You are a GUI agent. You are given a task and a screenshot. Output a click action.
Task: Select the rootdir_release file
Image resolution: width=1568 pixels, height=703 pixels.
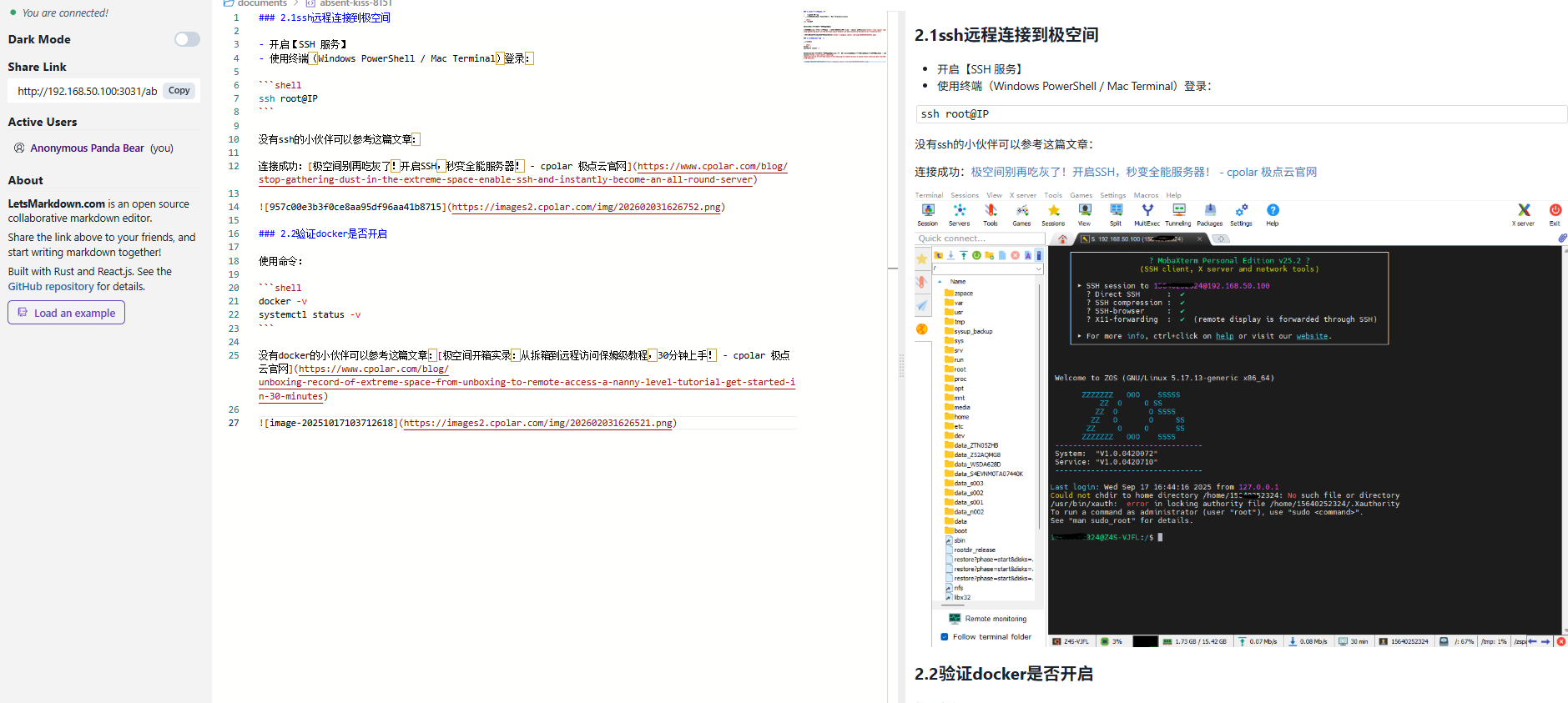tap(971, 550)
